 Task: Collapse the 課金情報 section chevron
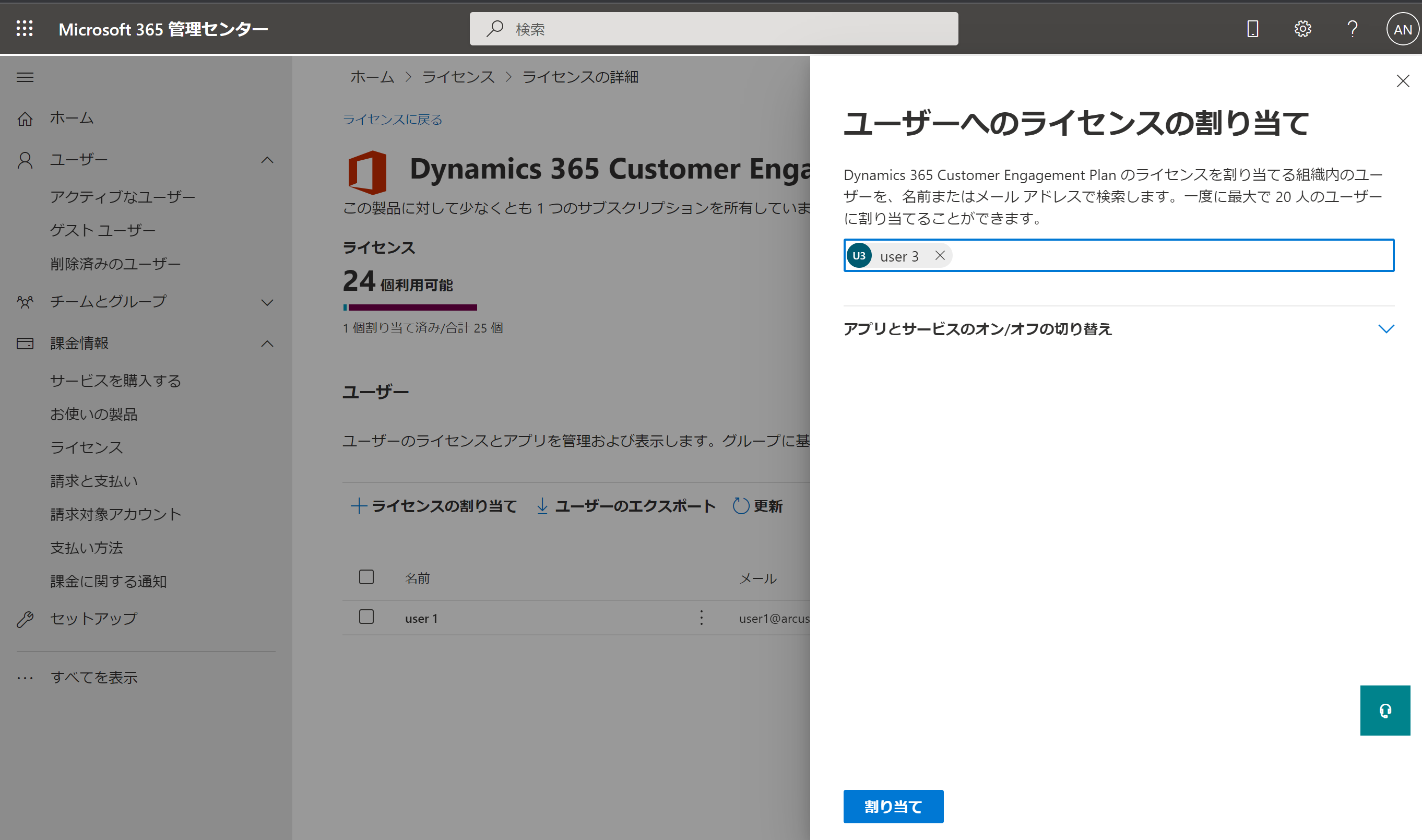pyautogui.click(x=267, y=344)
